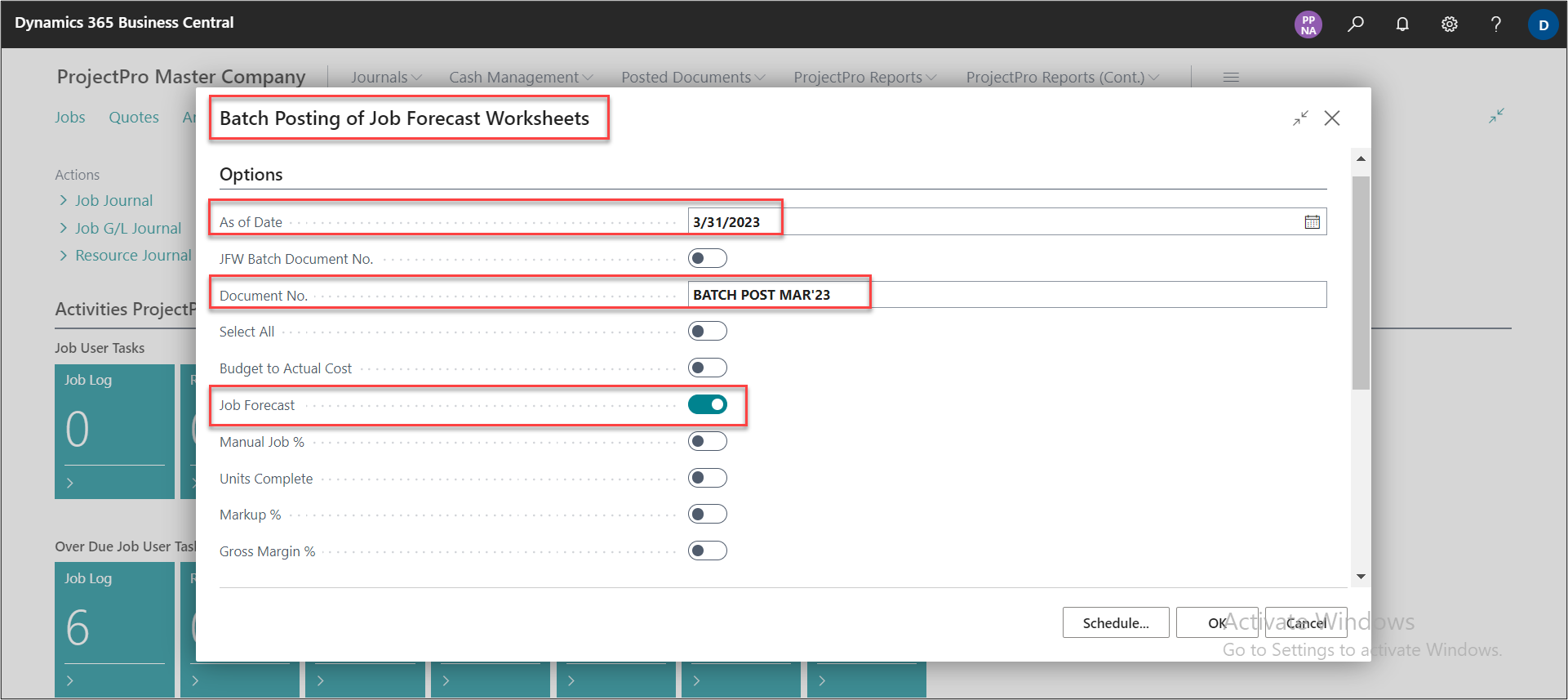Open the ProjectPro Reports menu
Image resolution: width=1568 pixels, height=700 pixels.
864,78
